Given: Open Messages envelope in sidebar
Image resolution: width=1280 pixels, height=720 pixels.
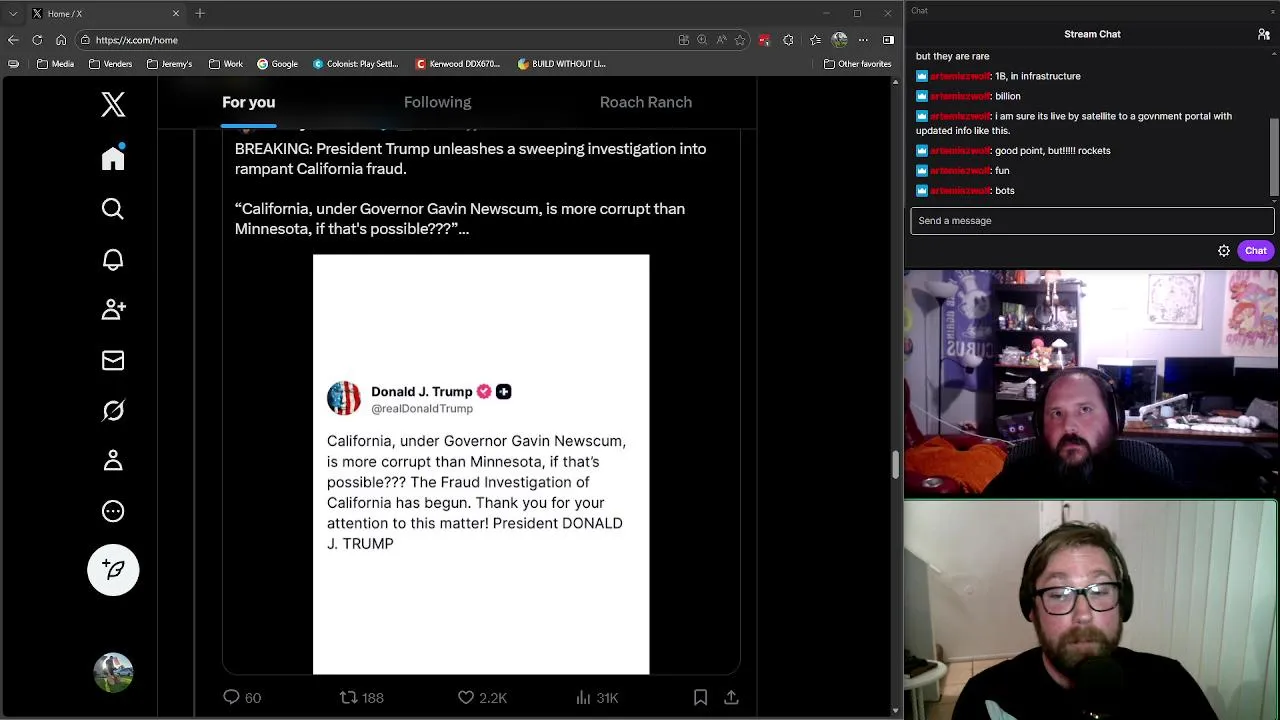Looking at the screenshot, I should [x=113, y=360].
